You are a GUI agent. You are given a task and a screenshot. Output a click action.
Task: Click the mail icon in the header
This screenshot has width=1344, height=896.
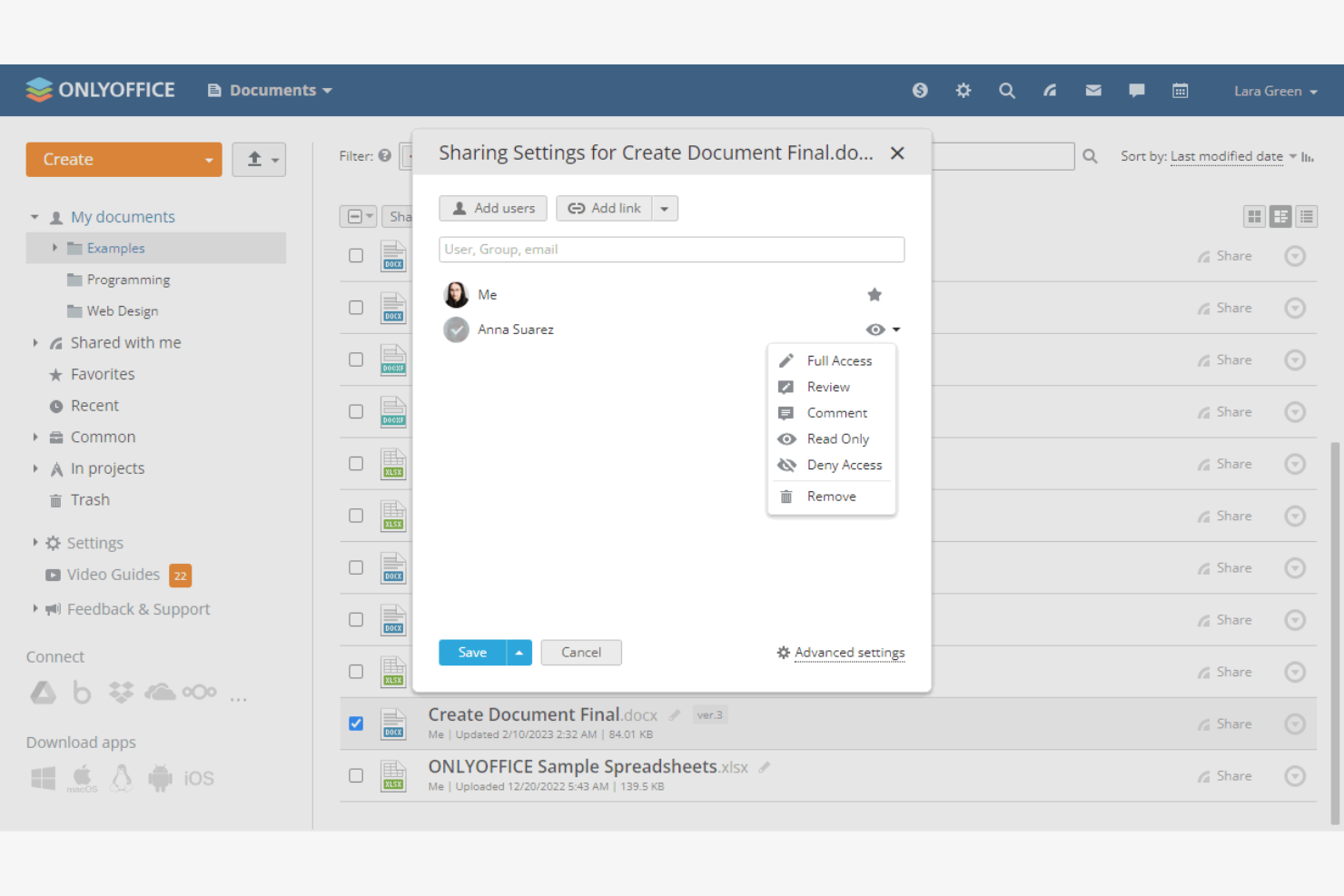pyautogui.click(x=1092, y=90)
